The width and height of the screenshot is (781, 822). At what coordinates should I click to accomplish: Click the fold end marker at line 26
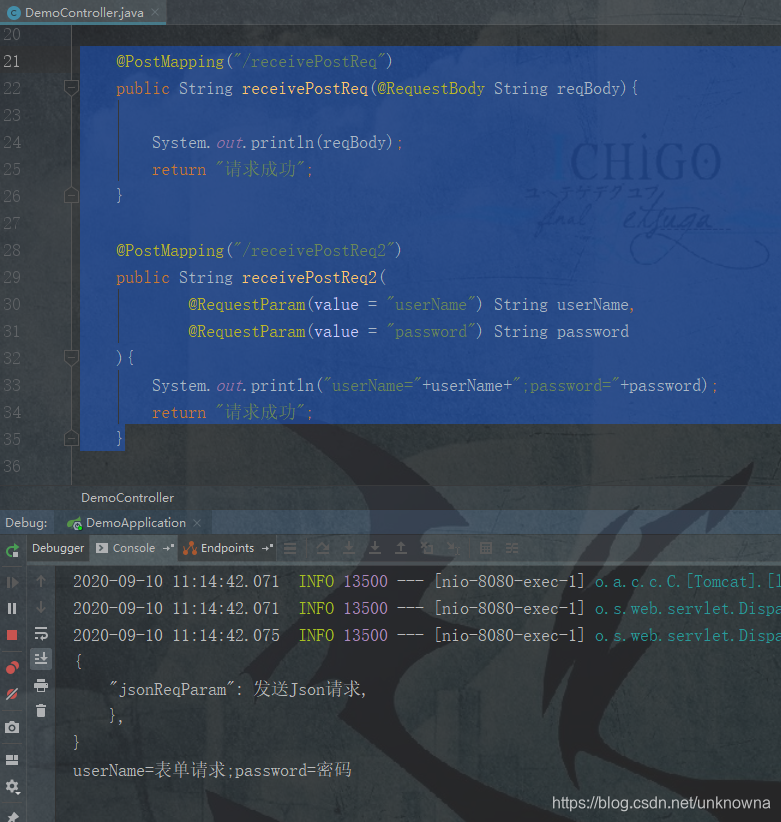tap(71, 195)
